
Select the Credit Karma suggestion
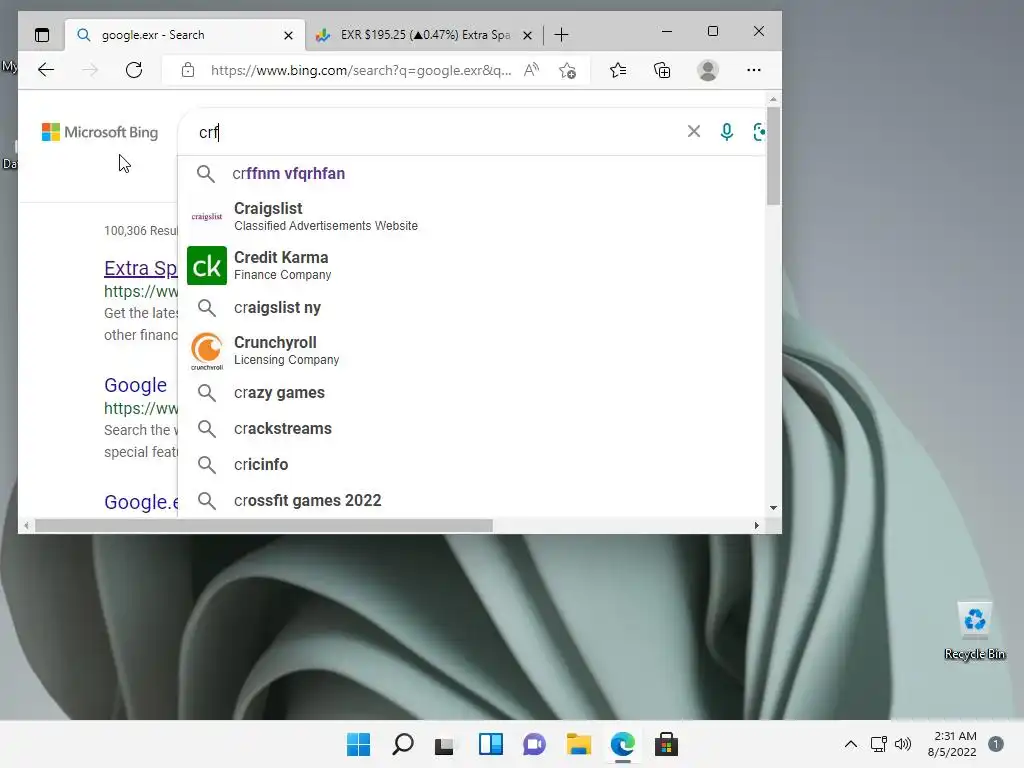[472, 265]
